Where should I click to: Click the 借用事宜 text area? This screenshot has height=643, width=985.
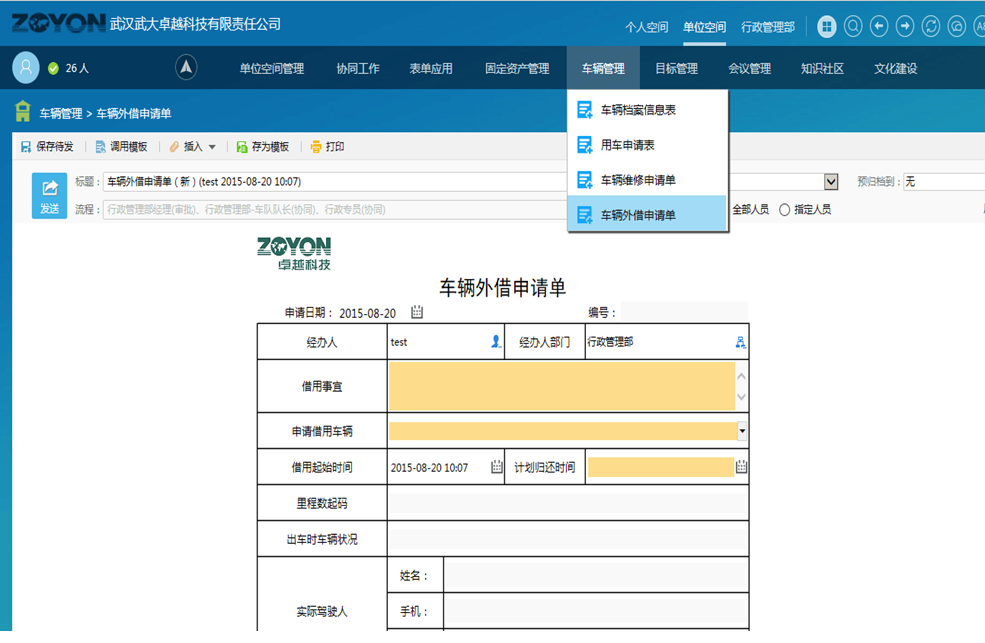click(561, 386)
